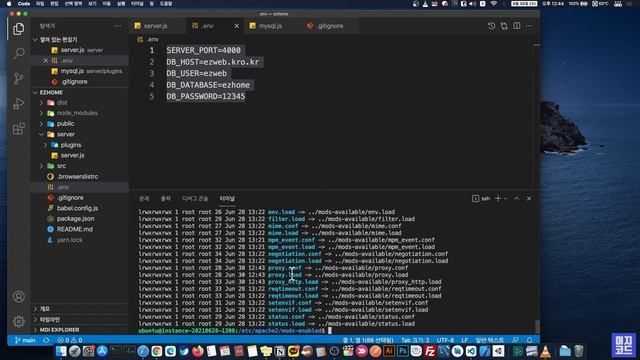The width and height of the screenshot is (640, 360).
Task: Open README.md in file tree
Action: (75, 229)
